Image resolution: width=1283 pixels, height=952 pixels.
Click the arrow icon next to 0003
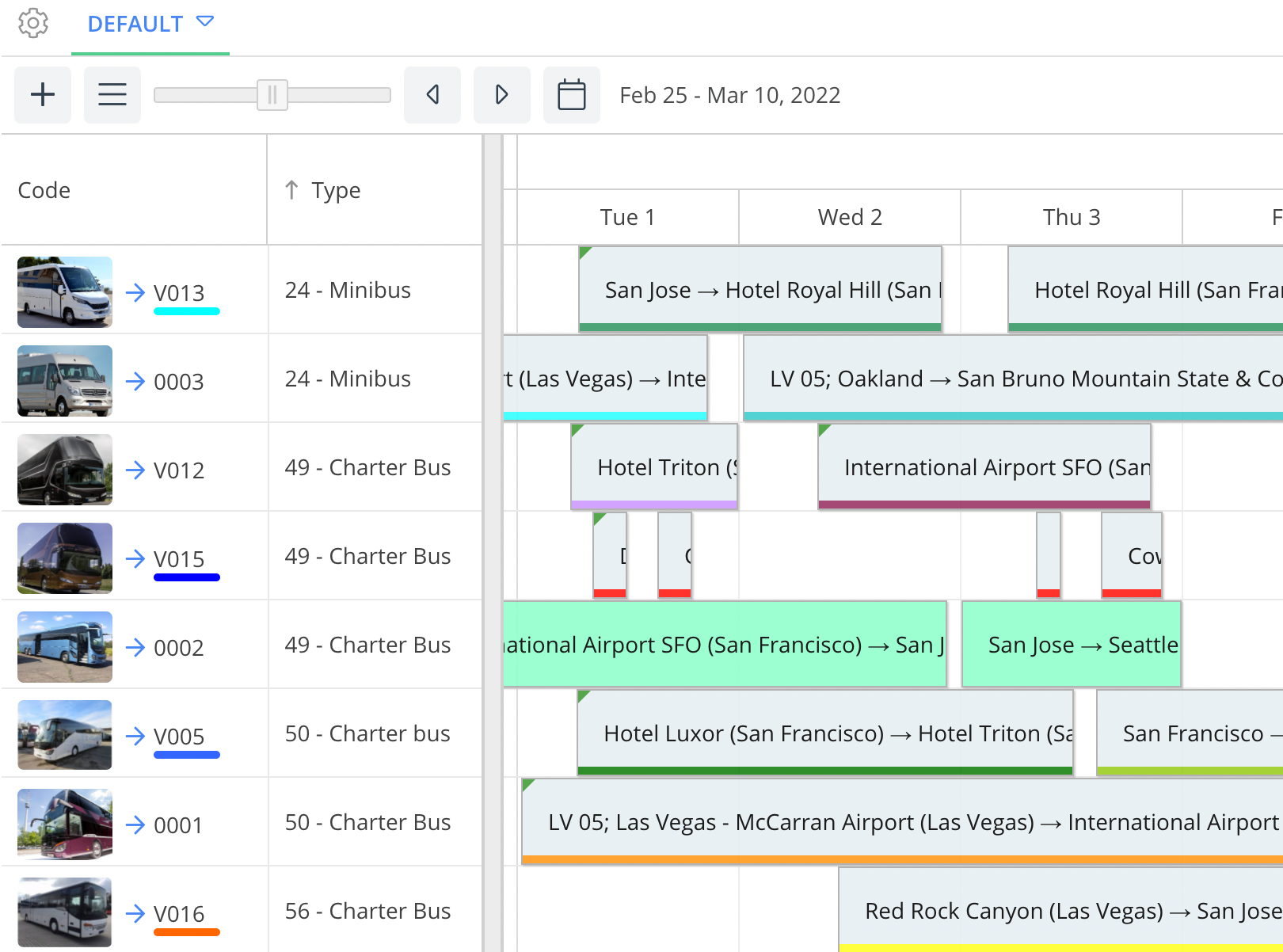(x=135, y=381)
